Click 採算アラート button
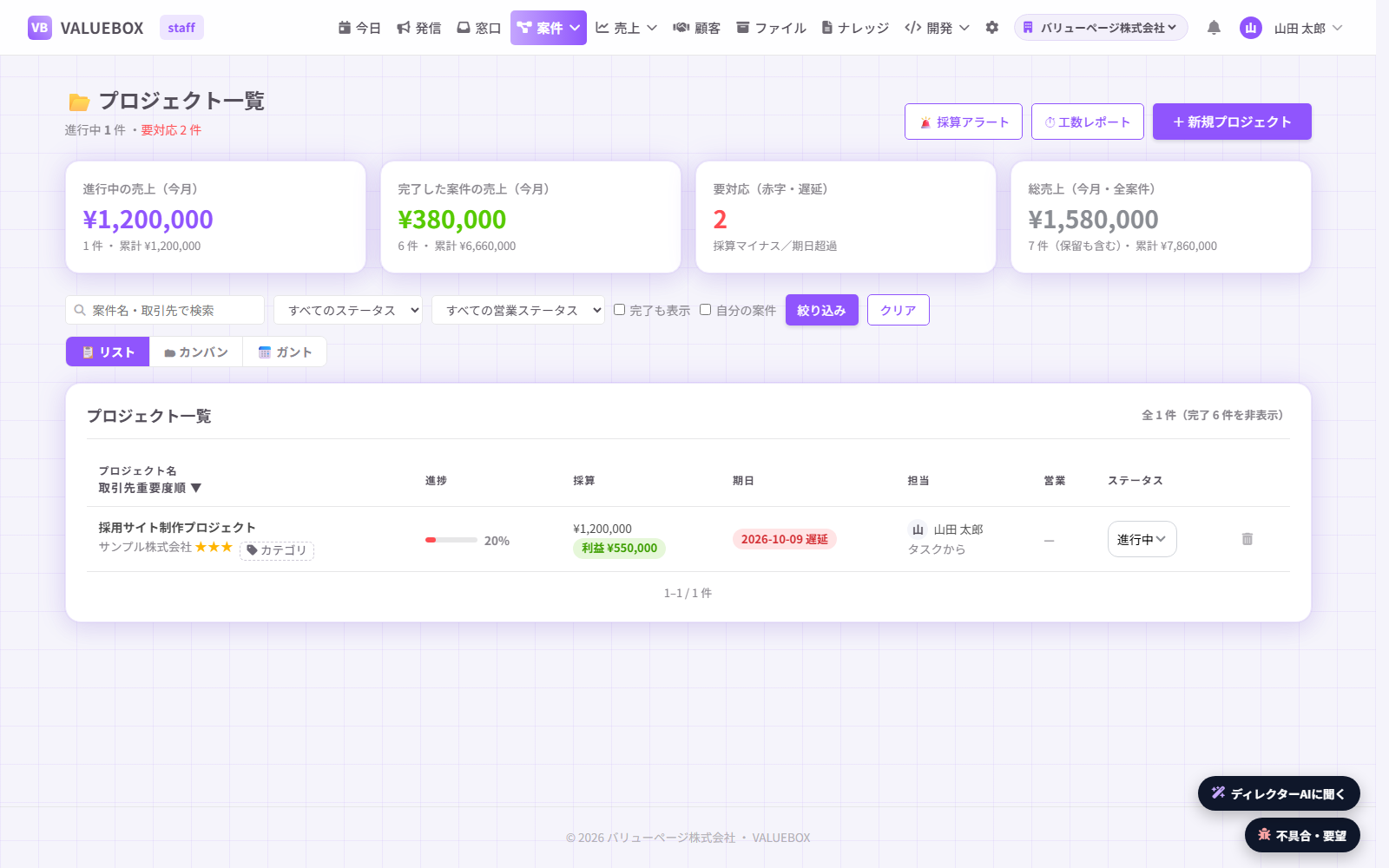Viewport: 1389px width, 868px height. (964, 122)
